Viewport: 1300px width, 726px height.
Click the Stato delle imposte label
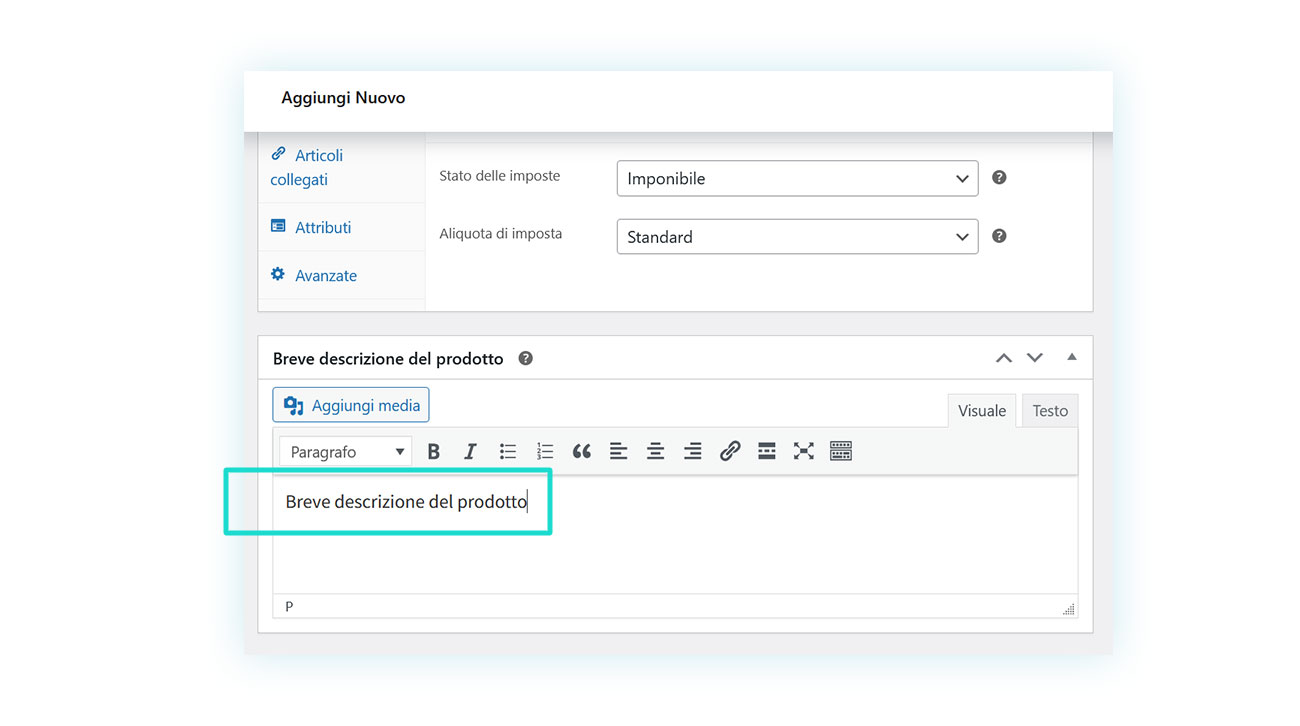[500, 176]
